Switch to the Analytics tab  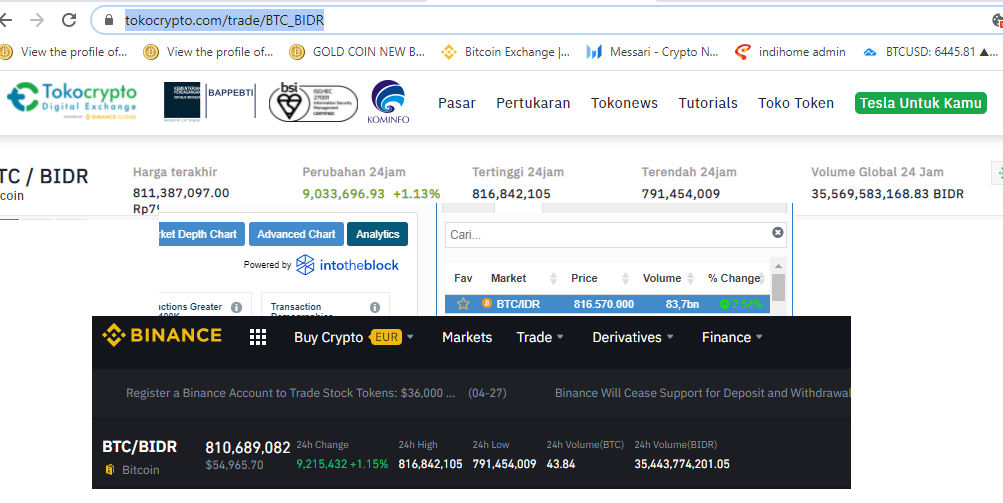pyautogui.click(x=377, y=234)
